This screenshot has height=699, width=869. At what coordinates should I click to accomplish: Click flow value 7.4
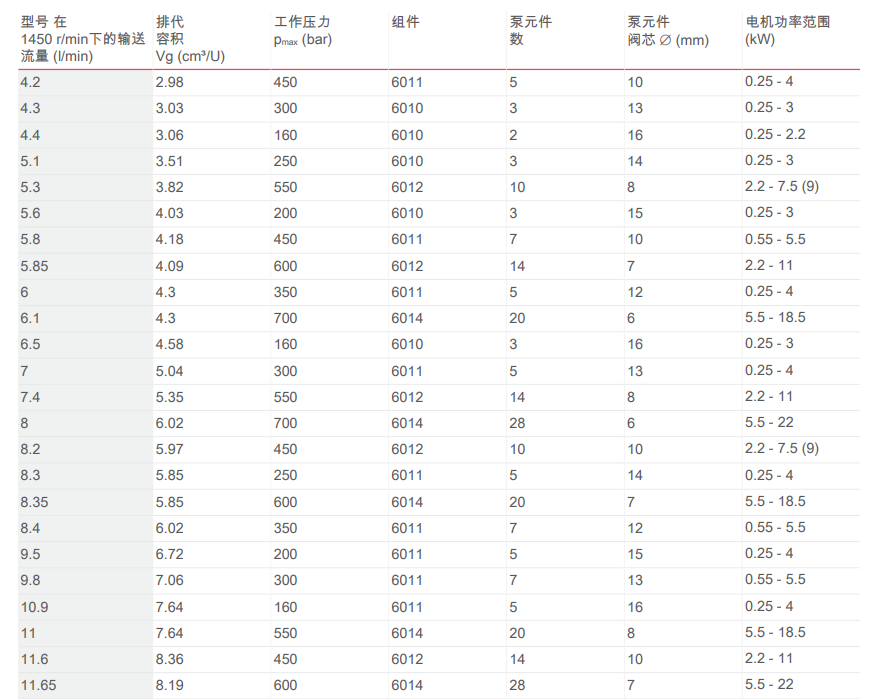[x=30, y=397]
